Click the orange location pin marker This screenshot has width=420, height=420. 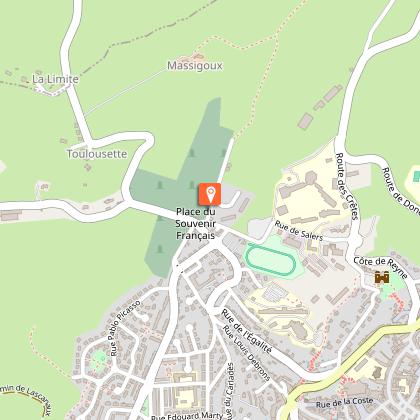pyautogui.click(x=210, y=194)
